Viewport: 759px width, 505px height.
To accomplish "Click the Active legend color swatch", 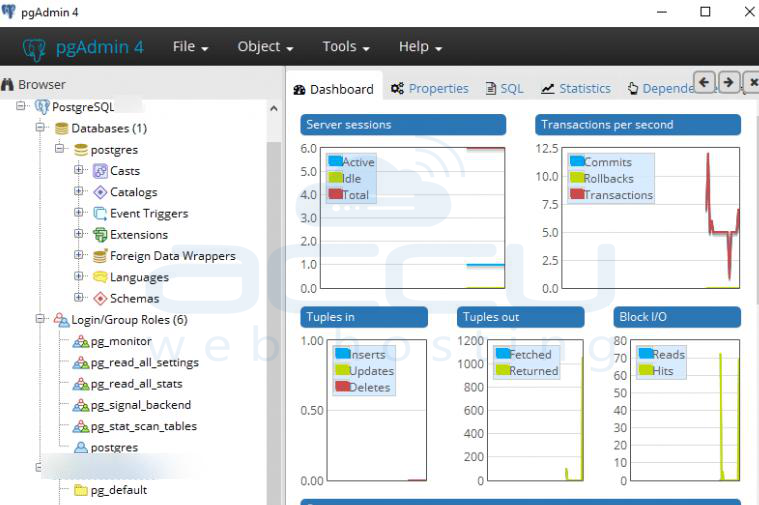I will [x=335, y=161].
